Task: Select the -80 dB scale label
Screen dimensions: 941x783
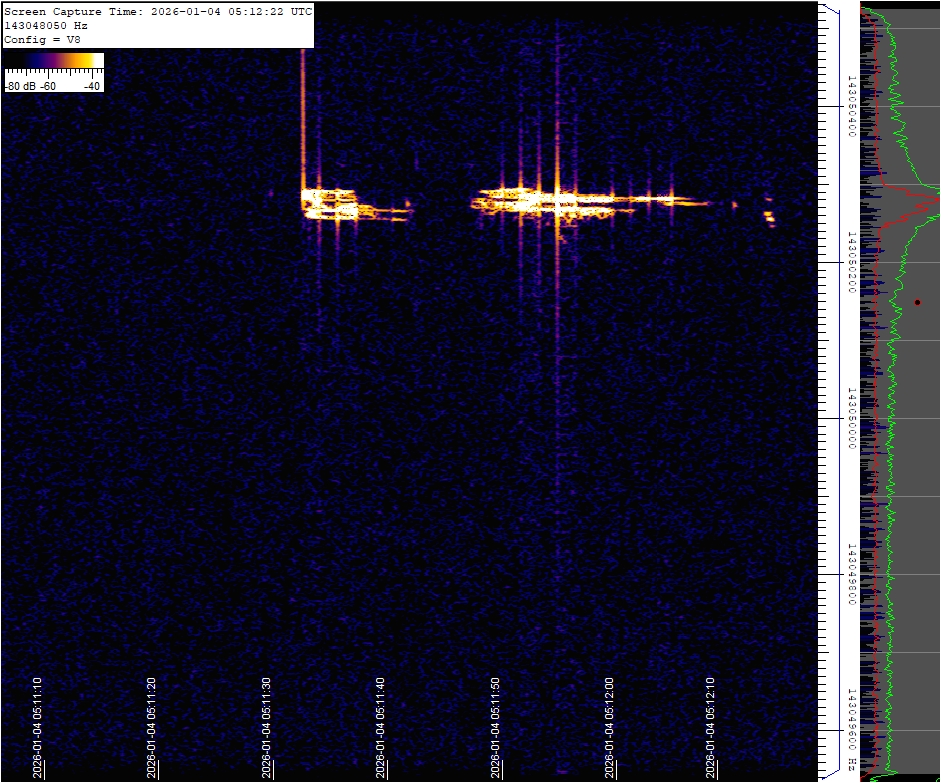Action: (x=21, y=86)
